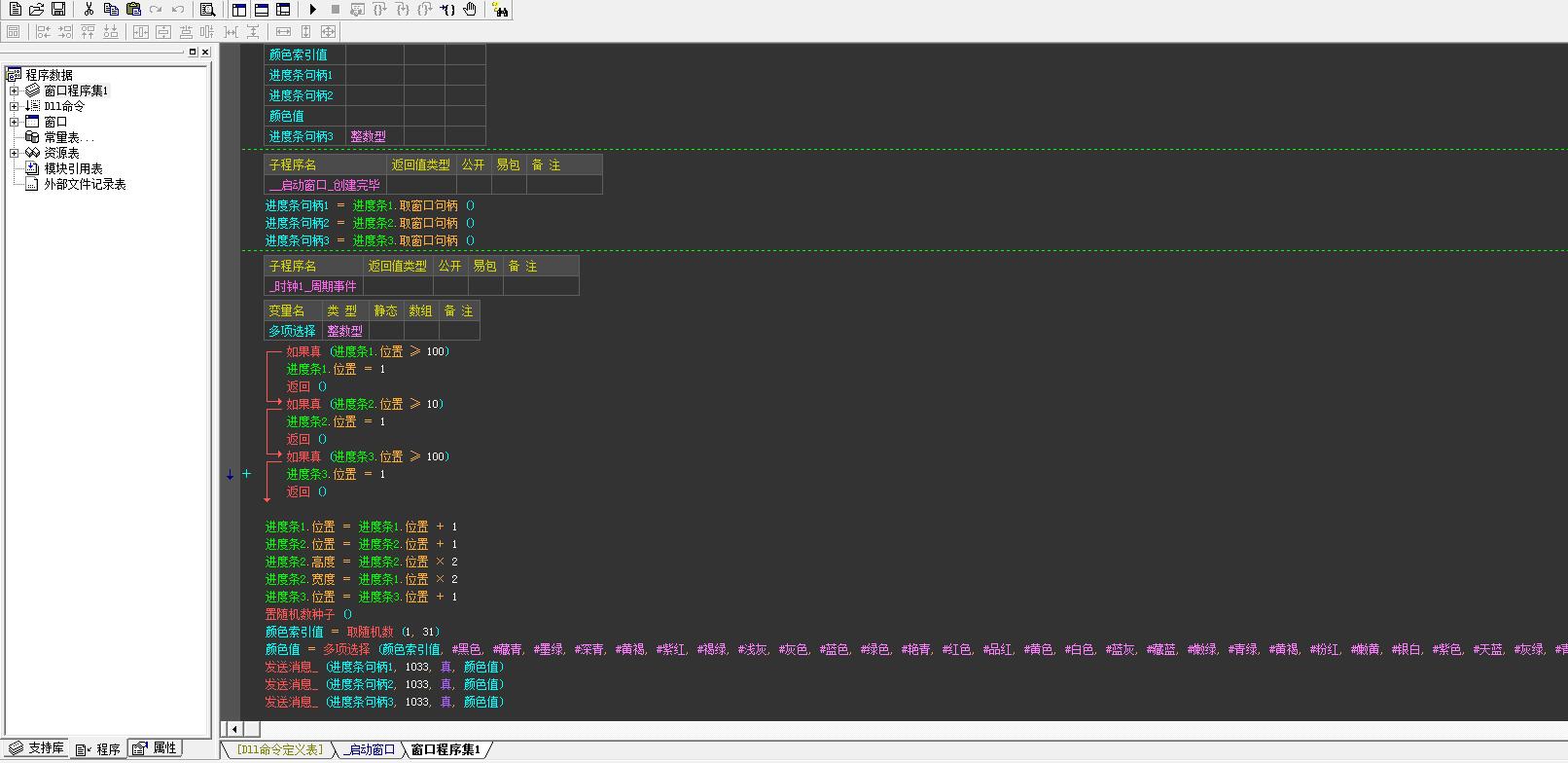Toggle the first panel layout view button
Viewport: 1568px width, 763px height.
coord(239,10)
